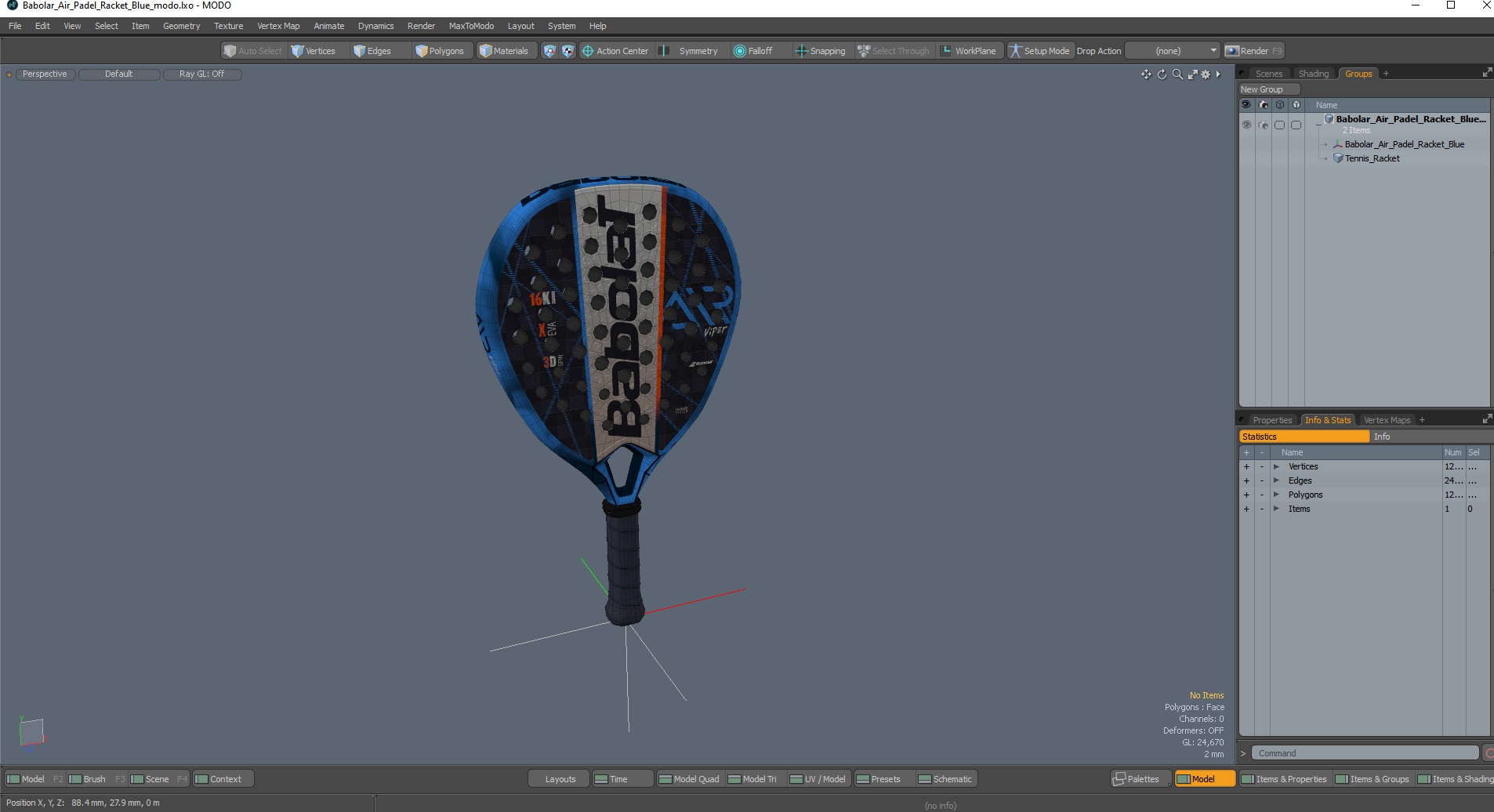Enable Setup Mode
1494x812 pixels.
[x=1040, y=51]
